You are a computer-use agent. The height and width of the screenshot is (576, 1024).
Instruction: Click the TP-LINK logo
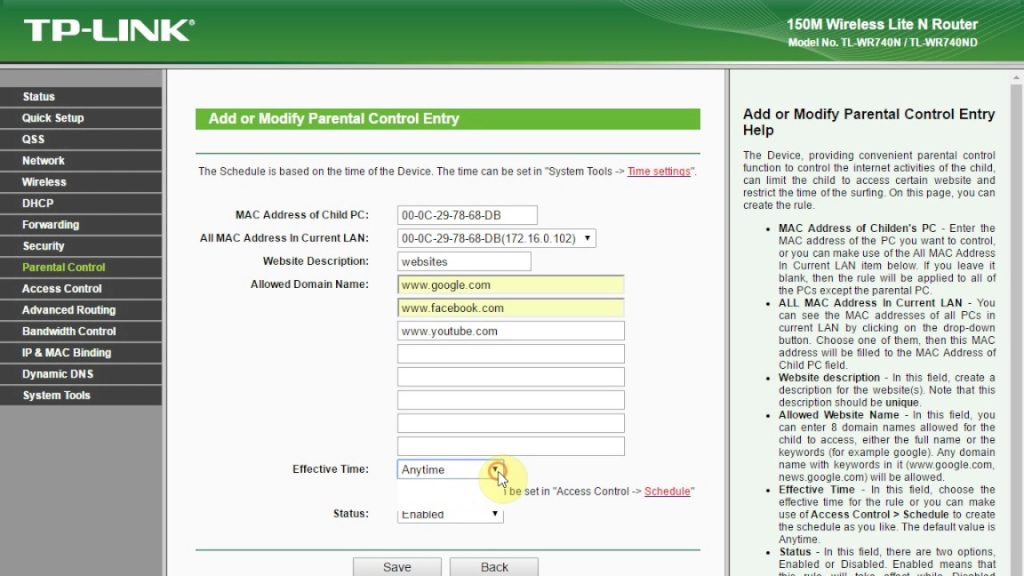109,31
